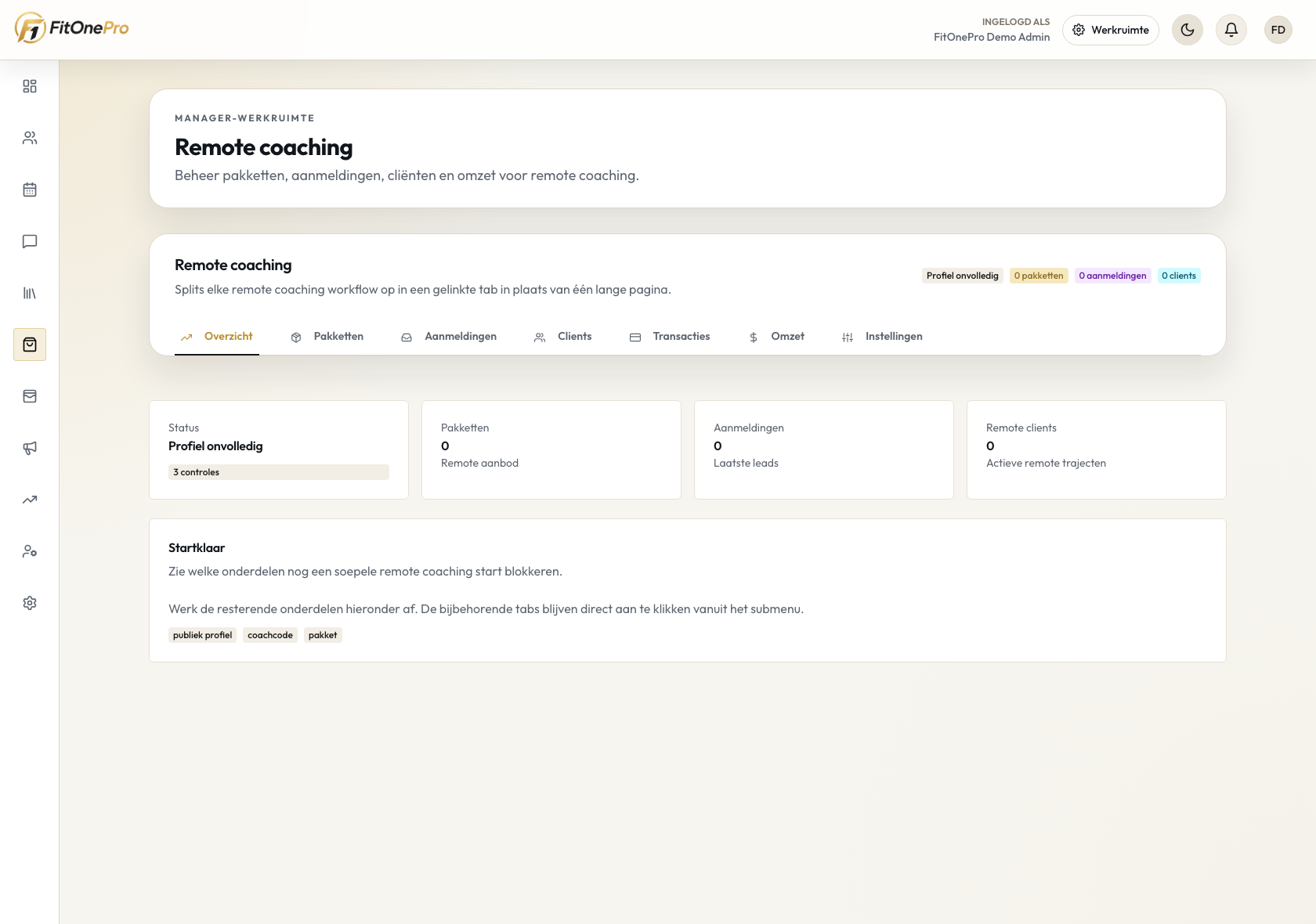The width and height of the screenshot is (1316, 924).
Task: Click the Laatste leads text in Aanmeldingen card
Action: click(x=746, y=463)
